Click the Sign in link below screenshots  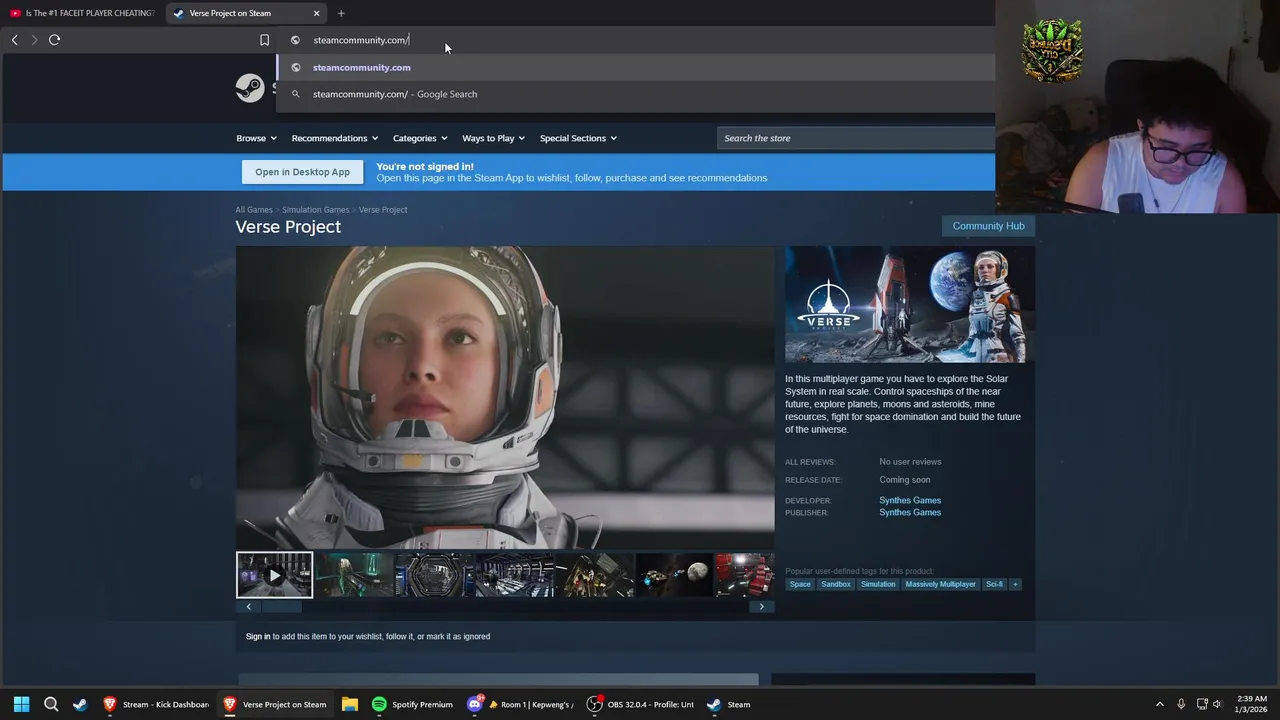[x=258, y=636]
